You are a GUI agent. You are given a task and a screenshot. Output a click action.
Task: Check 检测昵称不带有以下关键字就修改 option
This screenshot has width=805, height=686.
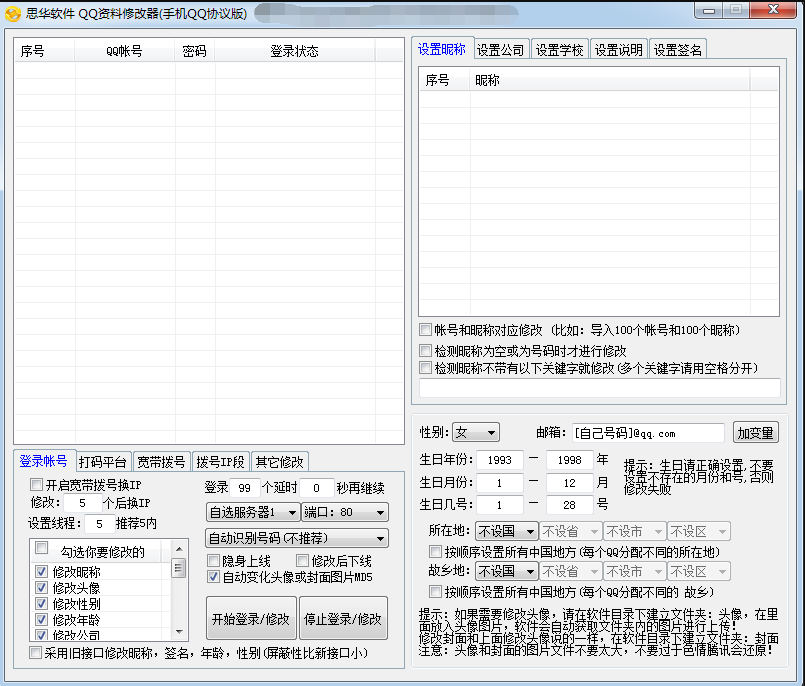pyautogui.click(x=425, y=368)
